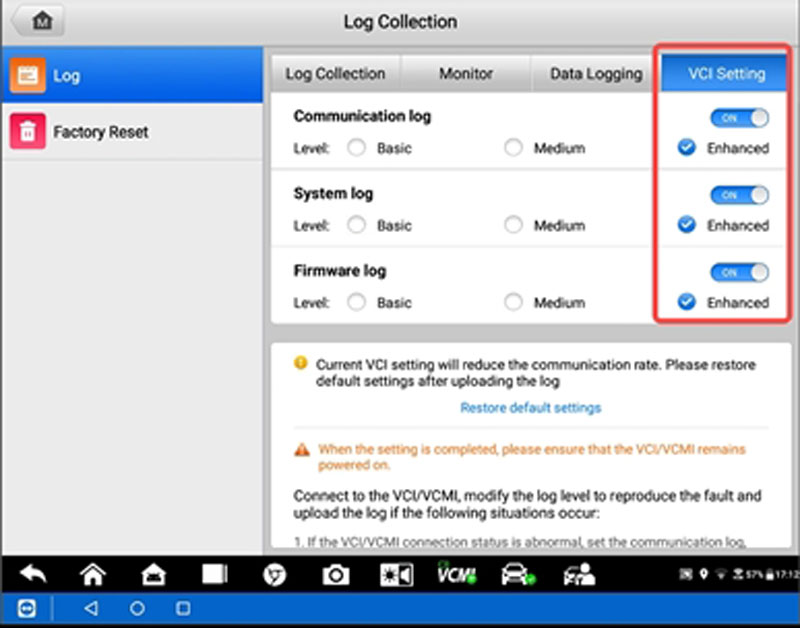Launch the Chrome browser icon
This screenshot has height=628, width=800.
pyautogui.click(x=274, y=575)
